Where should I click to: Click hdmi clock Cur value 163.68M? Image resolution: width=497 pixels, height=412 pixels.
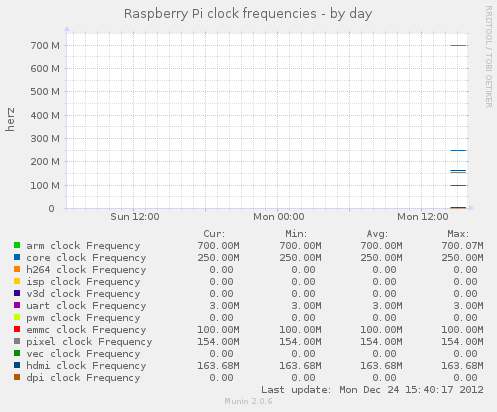pyautogui.click(x=218, y=366)
